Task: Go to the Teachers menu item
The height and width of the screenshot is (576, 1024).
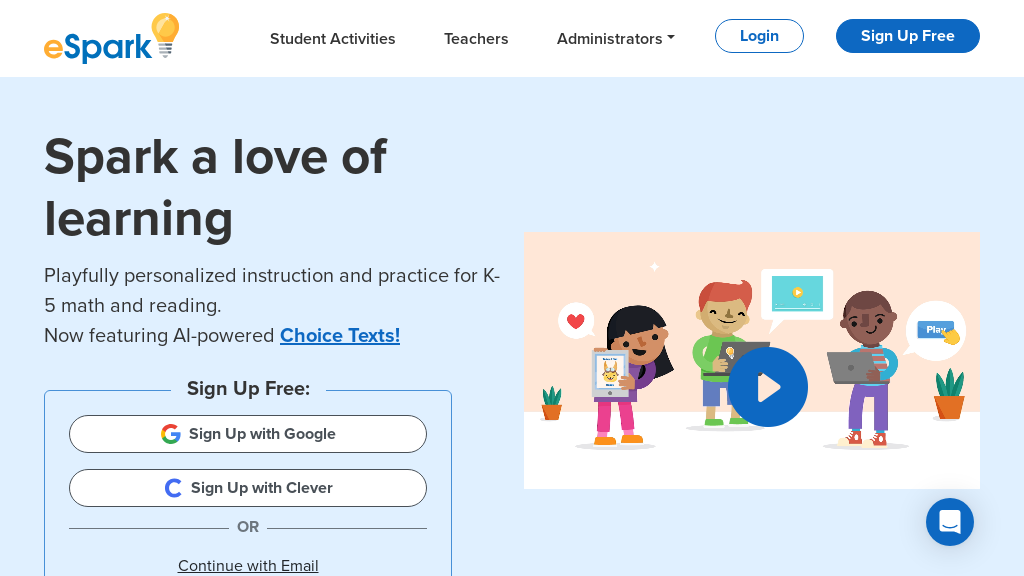Action: click(x=476, y=38)
